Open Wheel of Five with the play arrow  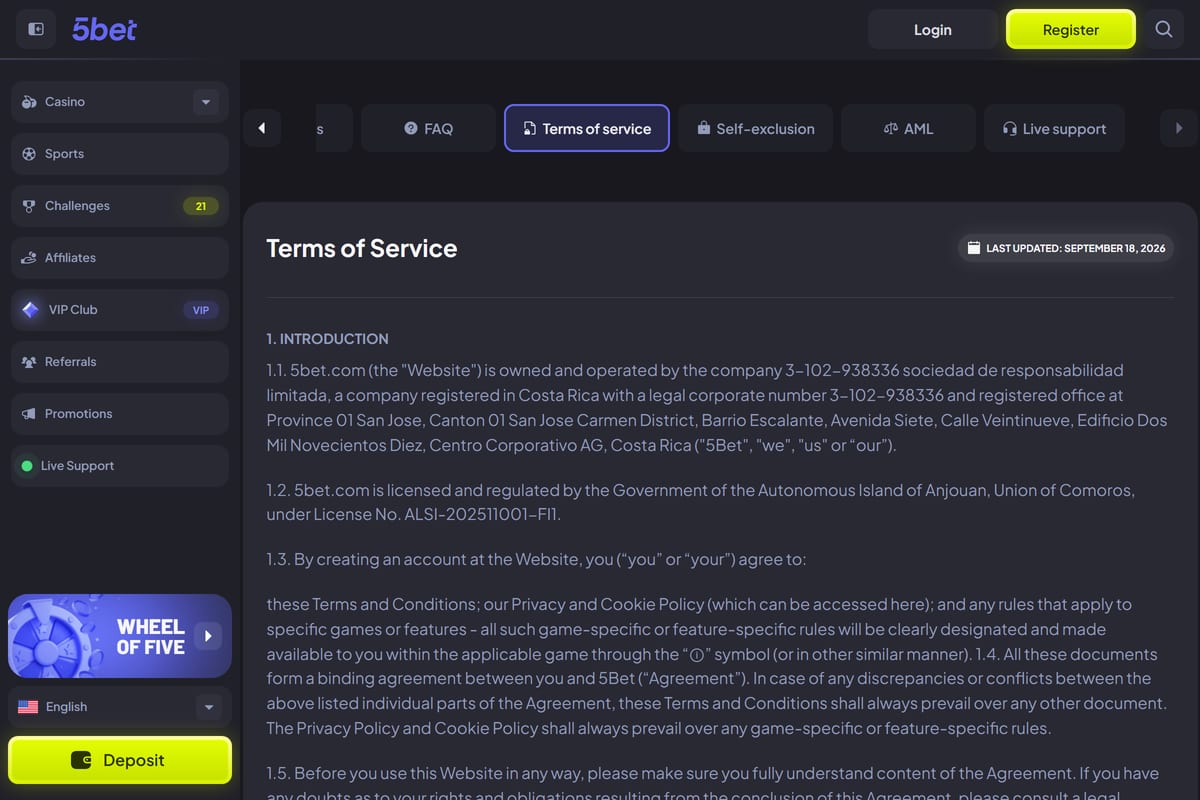(208, 635)
